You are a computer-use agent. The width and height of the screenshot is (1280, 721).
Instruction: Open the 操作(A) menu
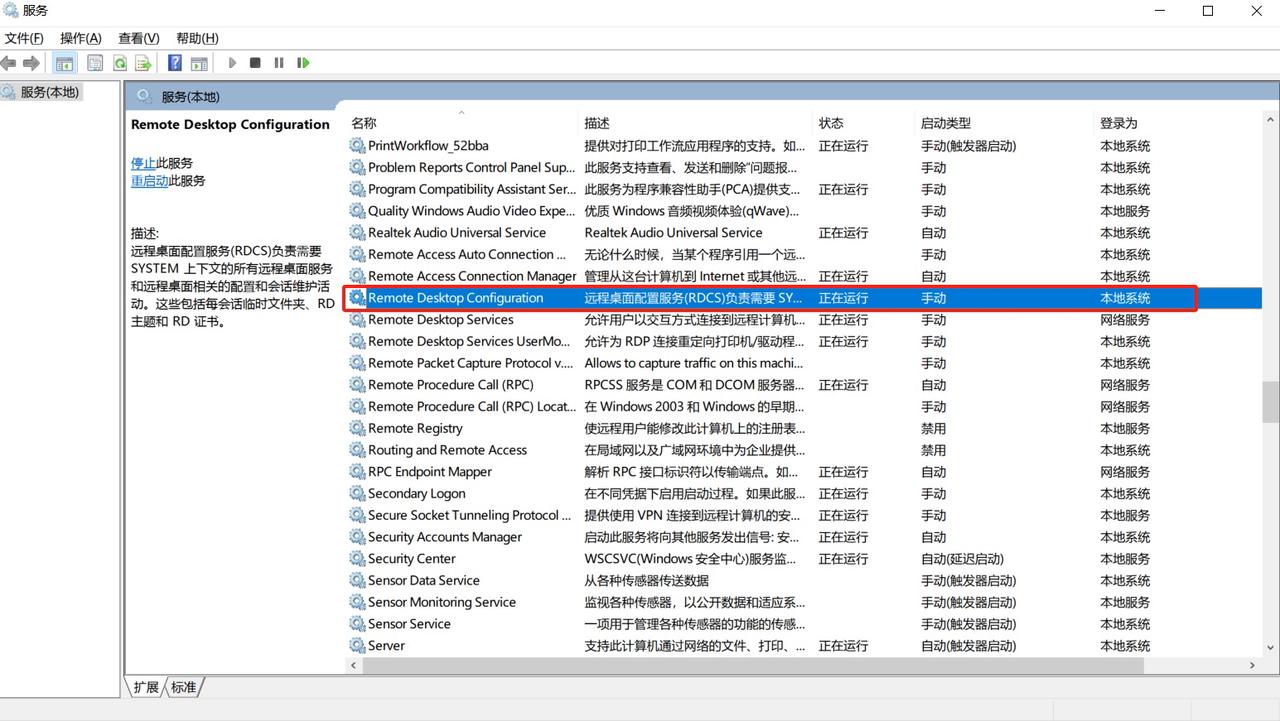pos(80,38)
